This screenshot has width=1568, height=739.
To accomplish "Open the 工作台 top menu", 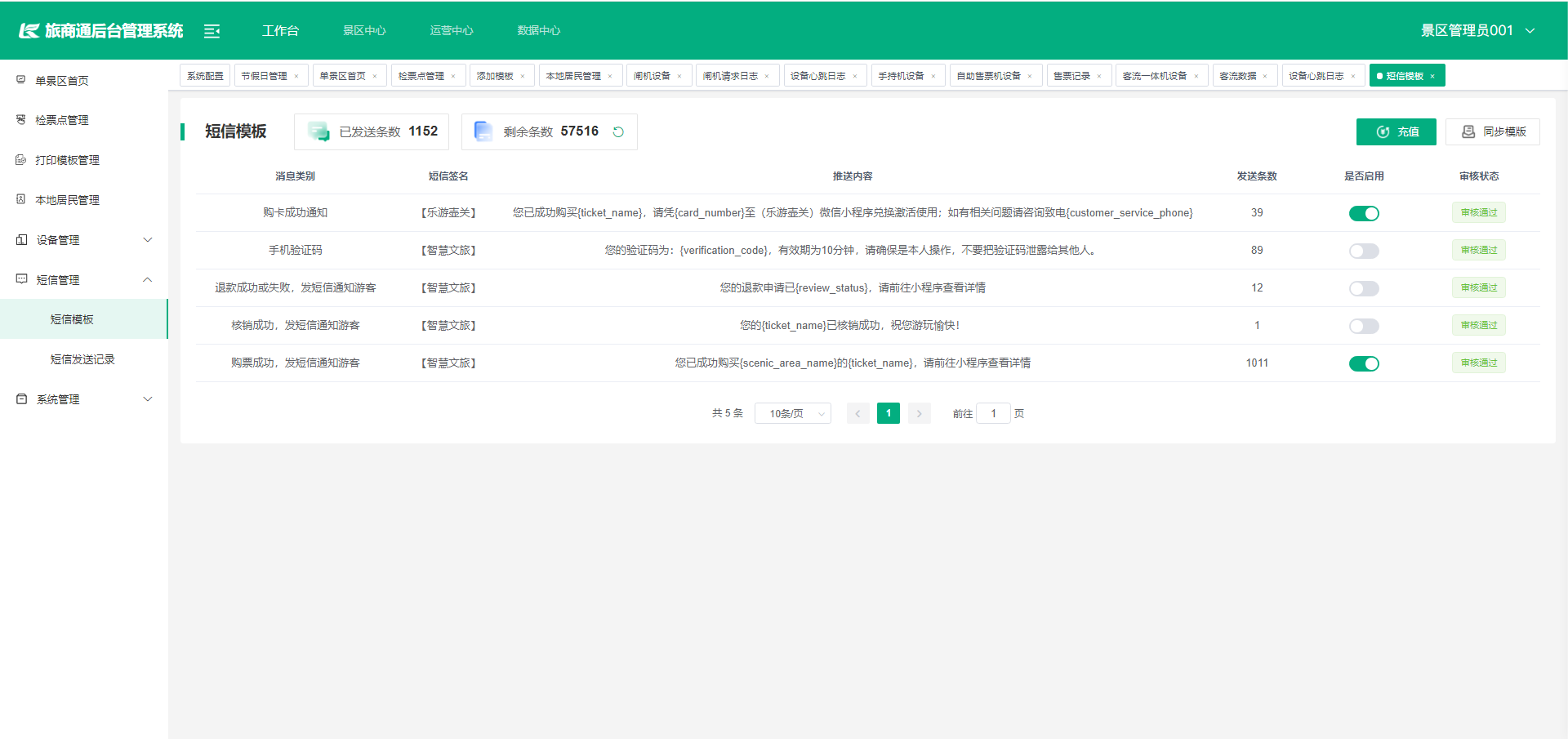I will (x=280, y=30).
